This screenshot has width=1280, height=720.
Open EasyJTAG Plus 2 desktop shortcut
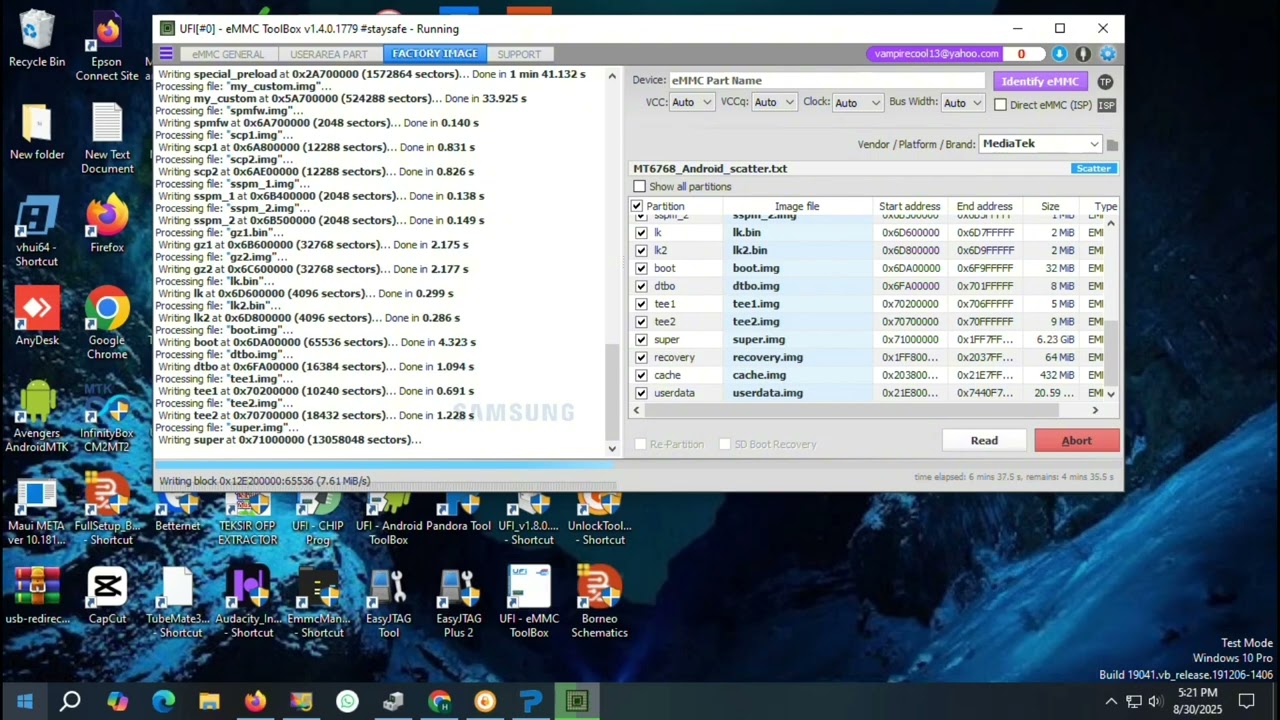[x=459, y=603]
